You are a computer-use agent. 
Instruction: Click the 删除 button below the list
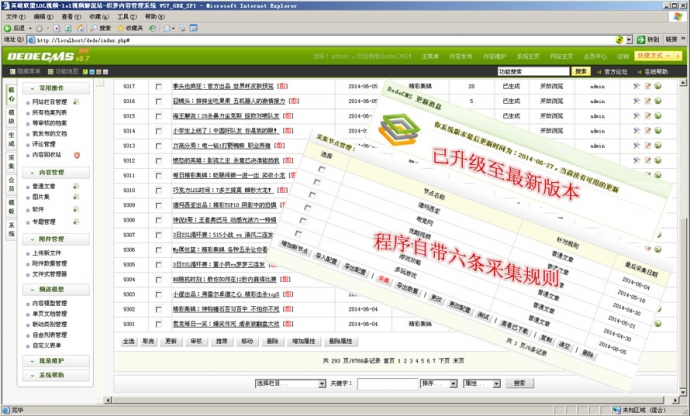click(272, 341)
